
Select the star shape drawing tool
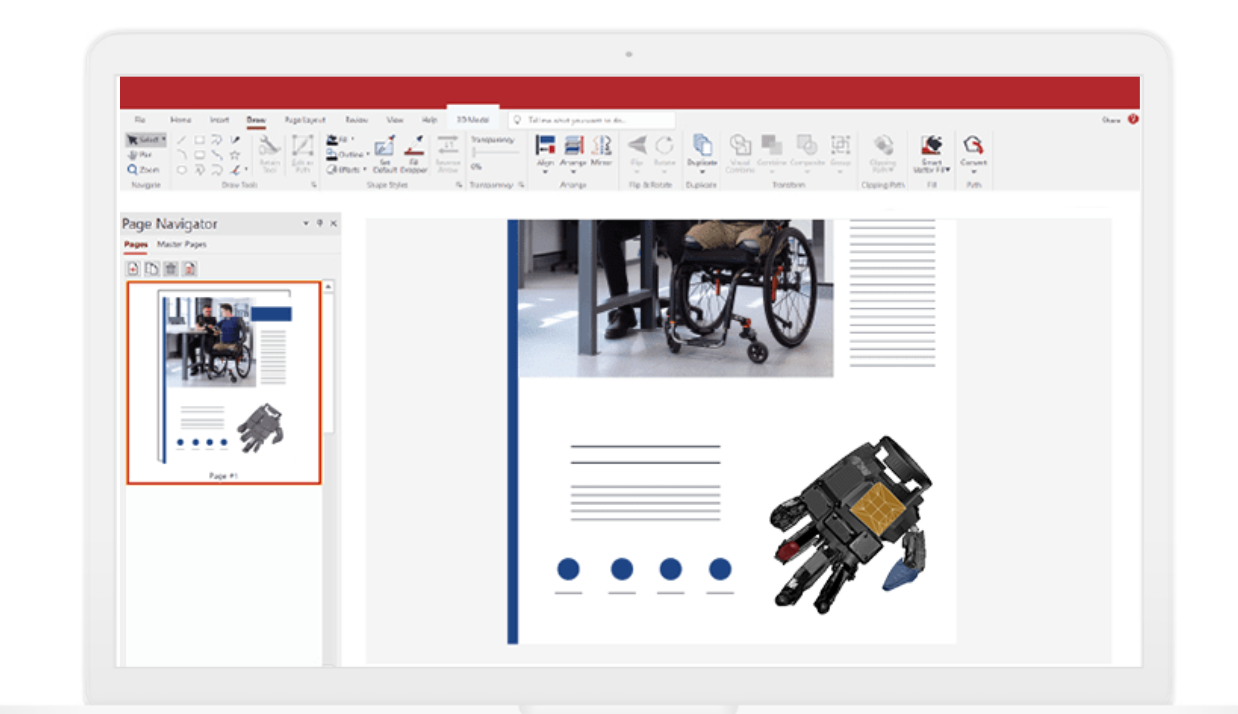click(x=234, y=156)
